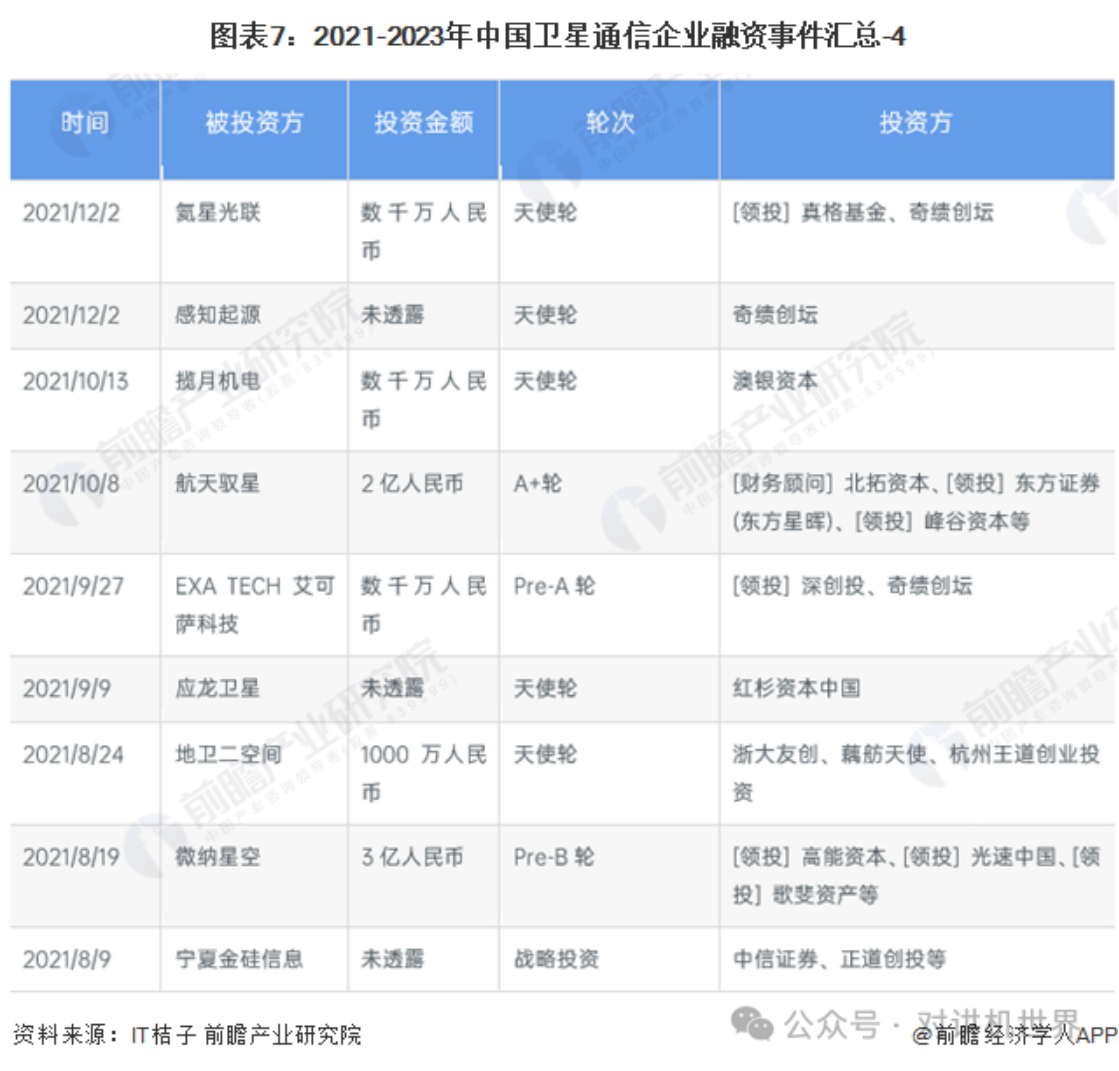Screen dimensions: 1119x1071
Task: Click the 投资金额 column header
Action: [423, 124]
